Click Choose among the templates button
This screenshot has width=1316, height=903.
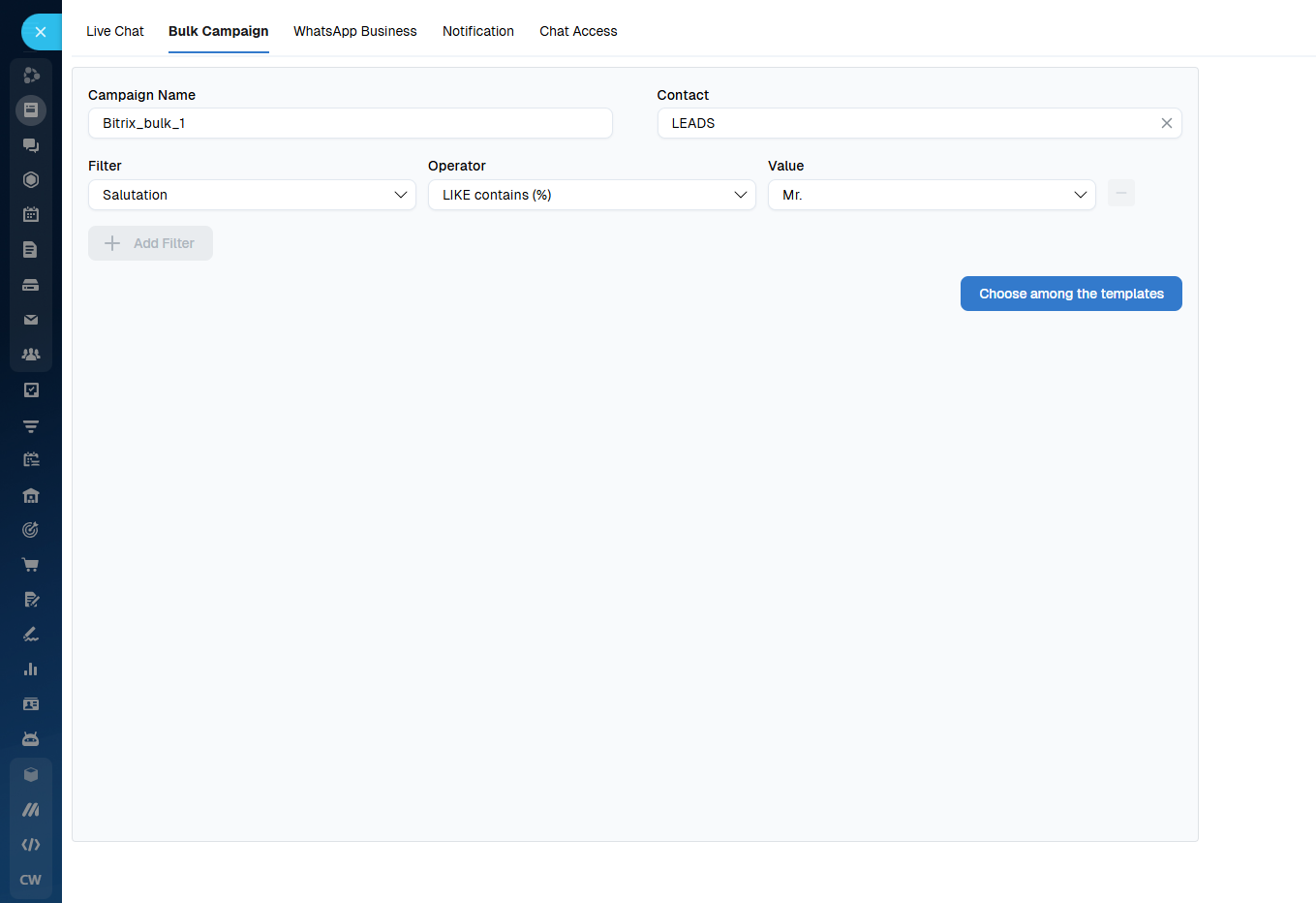(1071, 294)
